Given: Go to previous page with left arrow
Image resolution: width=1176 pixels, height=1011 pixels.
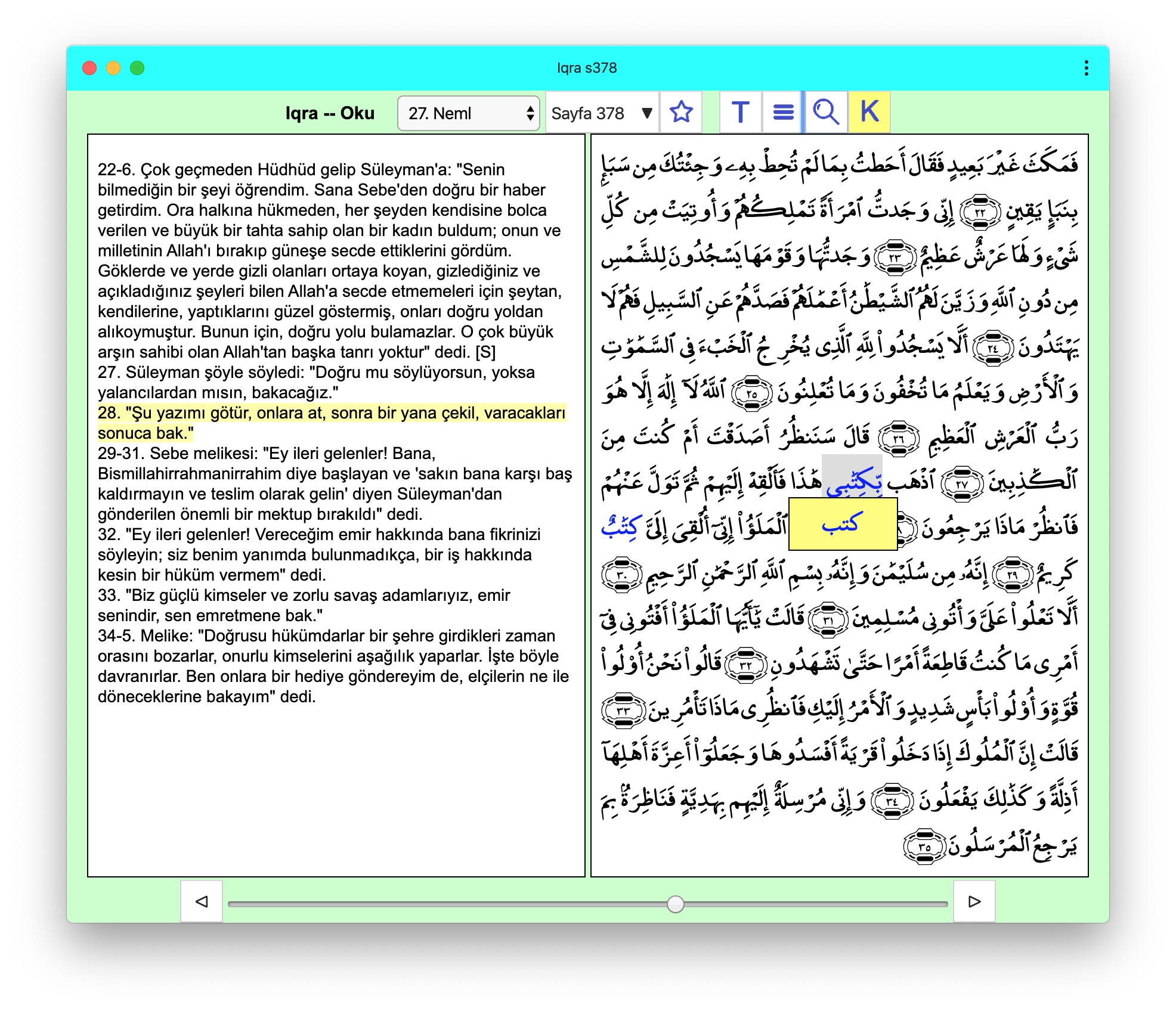Looking at the screenshot, I should (x=202, y=901).
